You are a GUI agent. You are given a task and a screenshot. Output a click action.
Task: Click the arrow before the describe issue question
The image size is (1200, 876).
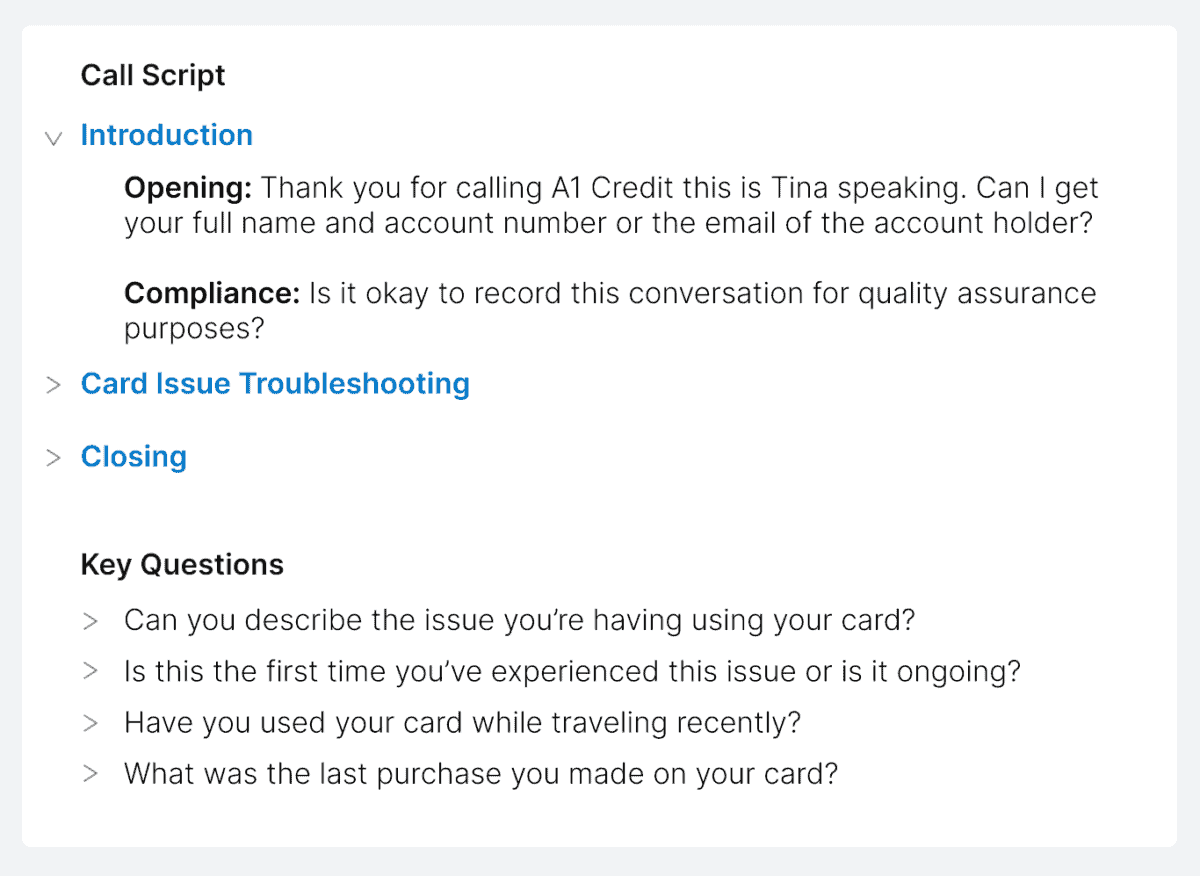click(91, 620)
